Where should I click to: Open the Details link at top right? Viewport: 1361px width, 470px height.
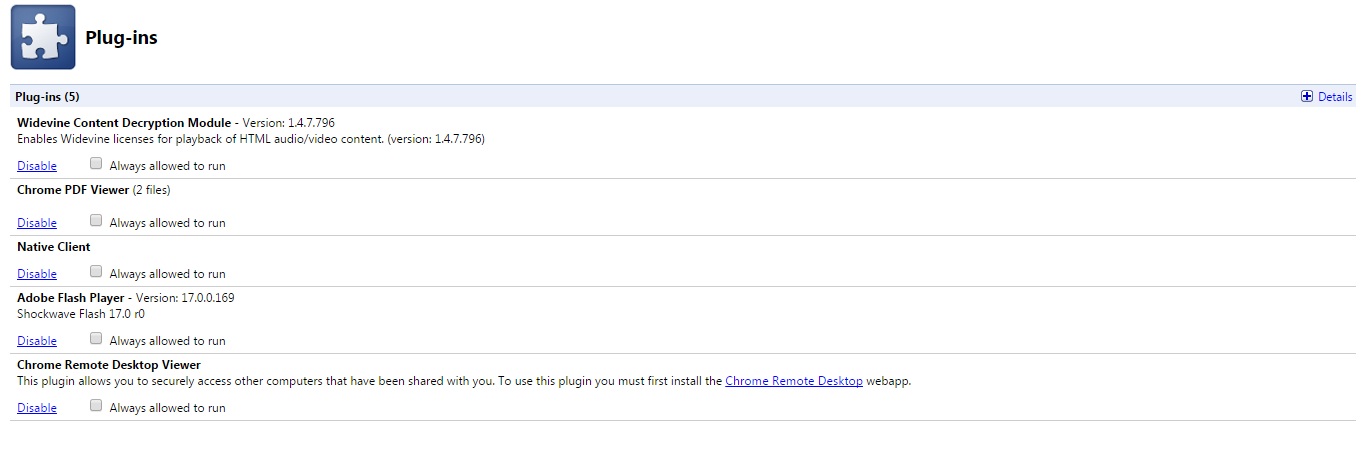tap(1335, 97)
